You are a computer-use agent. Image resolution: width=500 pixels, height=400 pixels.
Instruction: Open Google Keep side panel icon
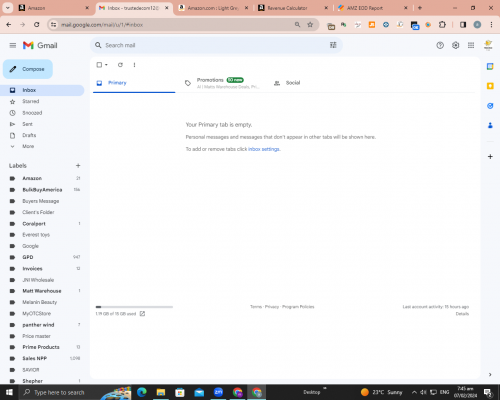(490, 86)
